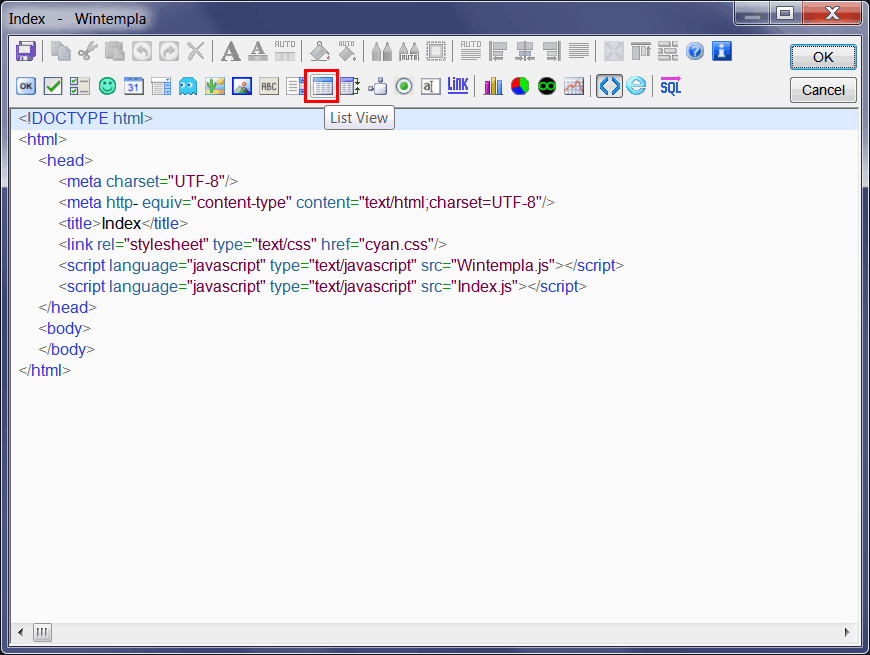Click the AUTO justify text icon
The image size is (870, 655).
tap(471, 51)
